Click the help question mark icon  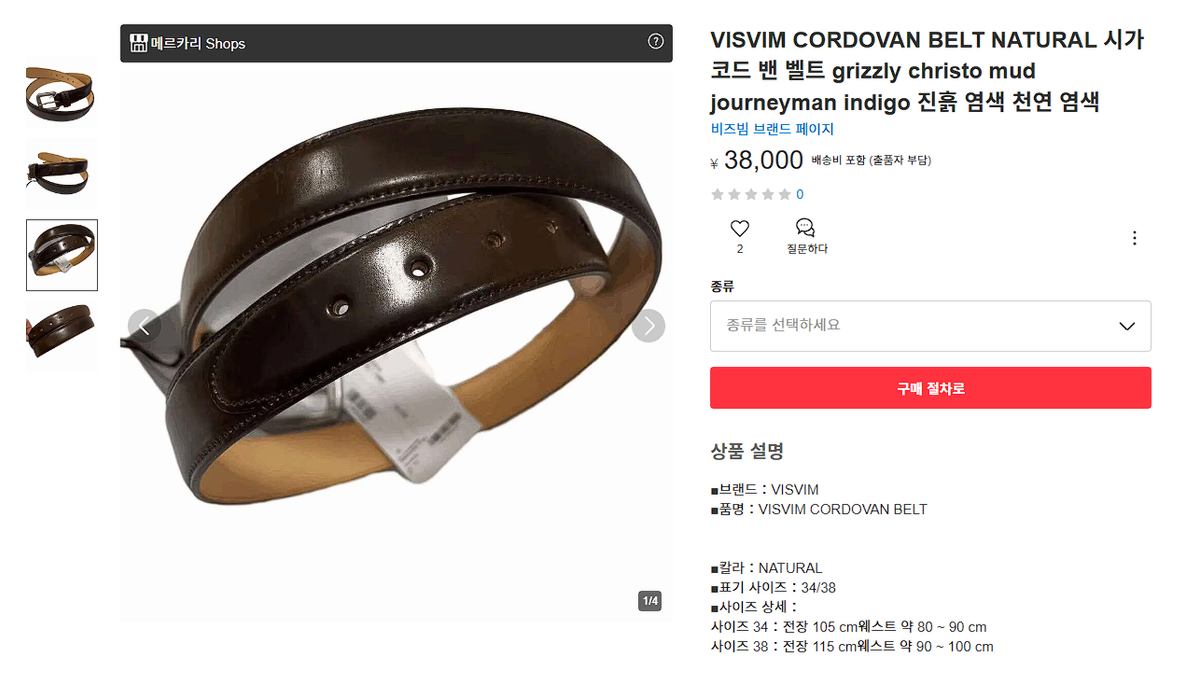click(655, 41)
